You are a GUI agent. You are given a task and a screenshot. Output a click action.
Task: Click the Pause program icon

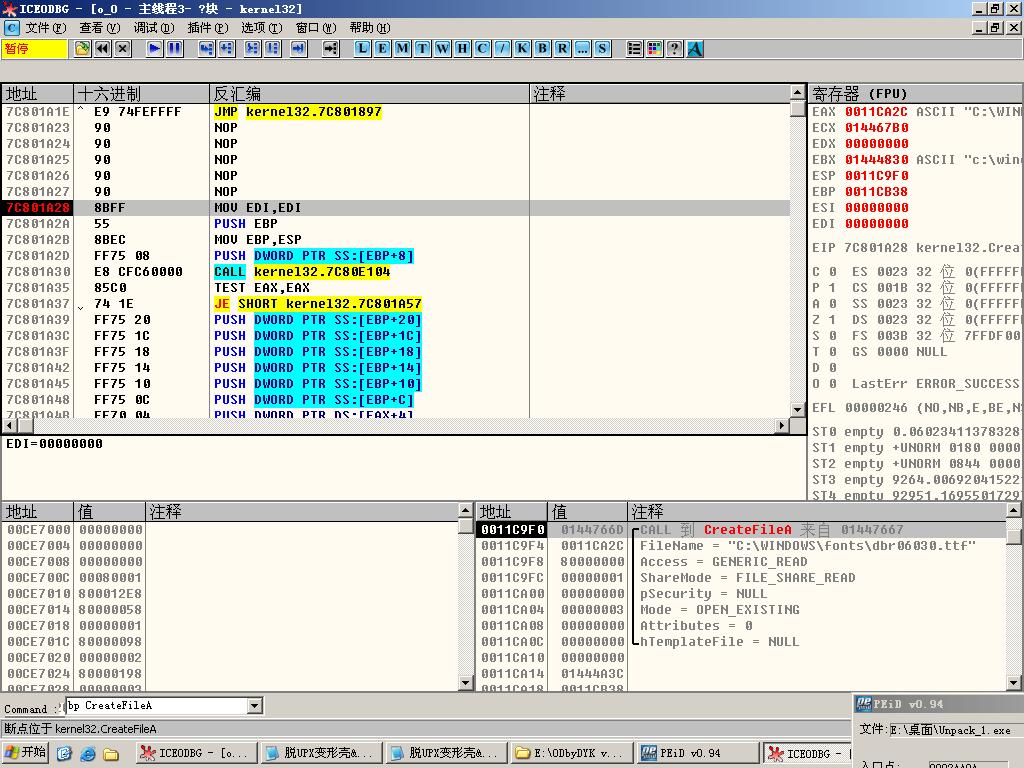(x=174, y=48)
